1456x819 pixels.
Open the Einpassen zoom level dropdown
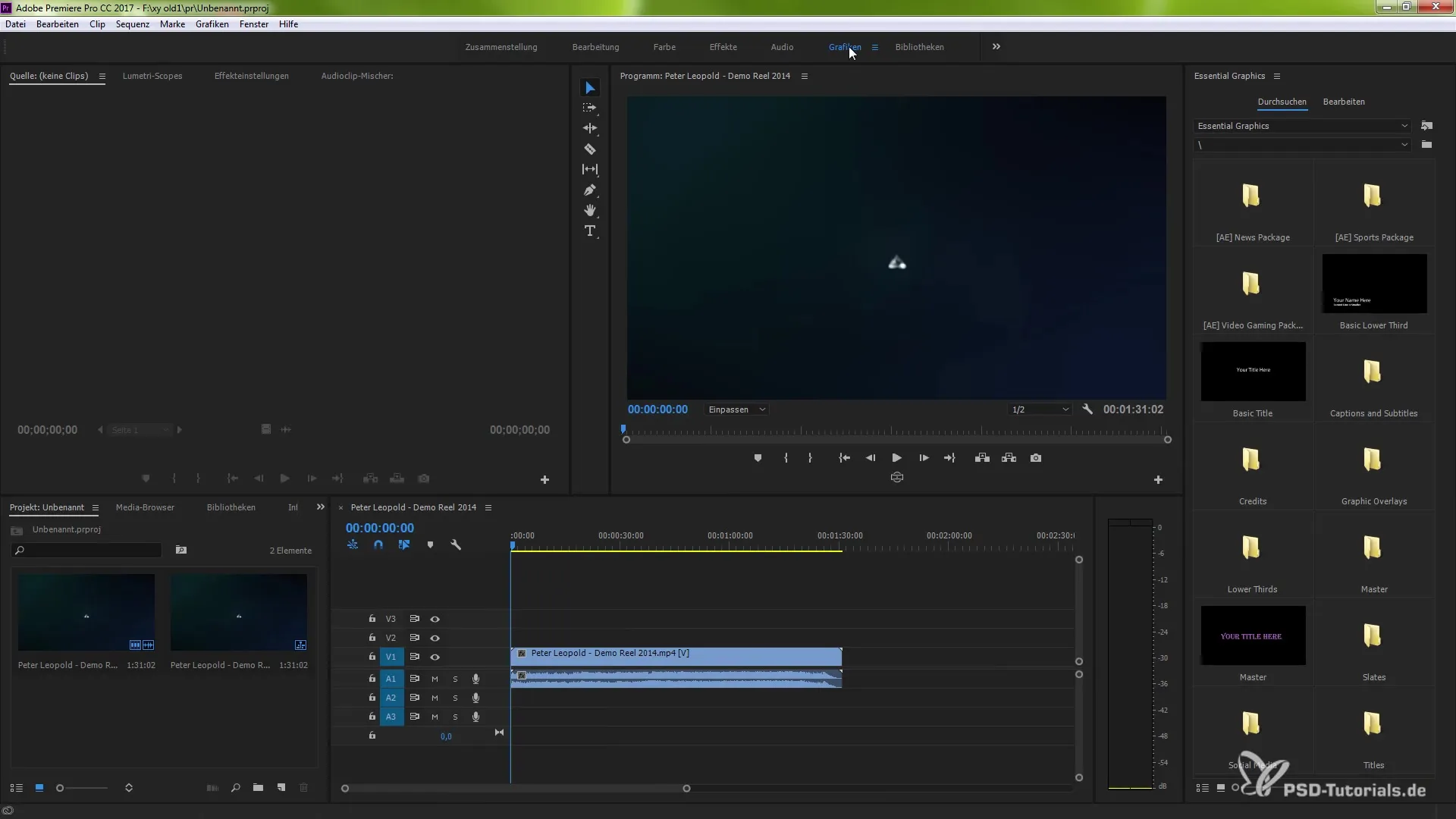point(736,409)
